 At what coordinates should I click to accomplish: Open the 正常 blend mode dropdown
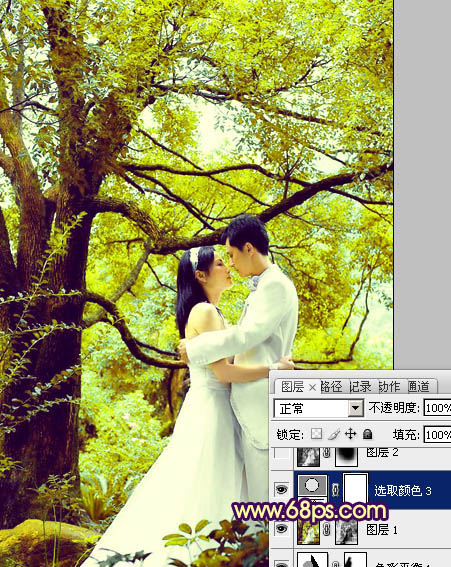click(319, 409)
